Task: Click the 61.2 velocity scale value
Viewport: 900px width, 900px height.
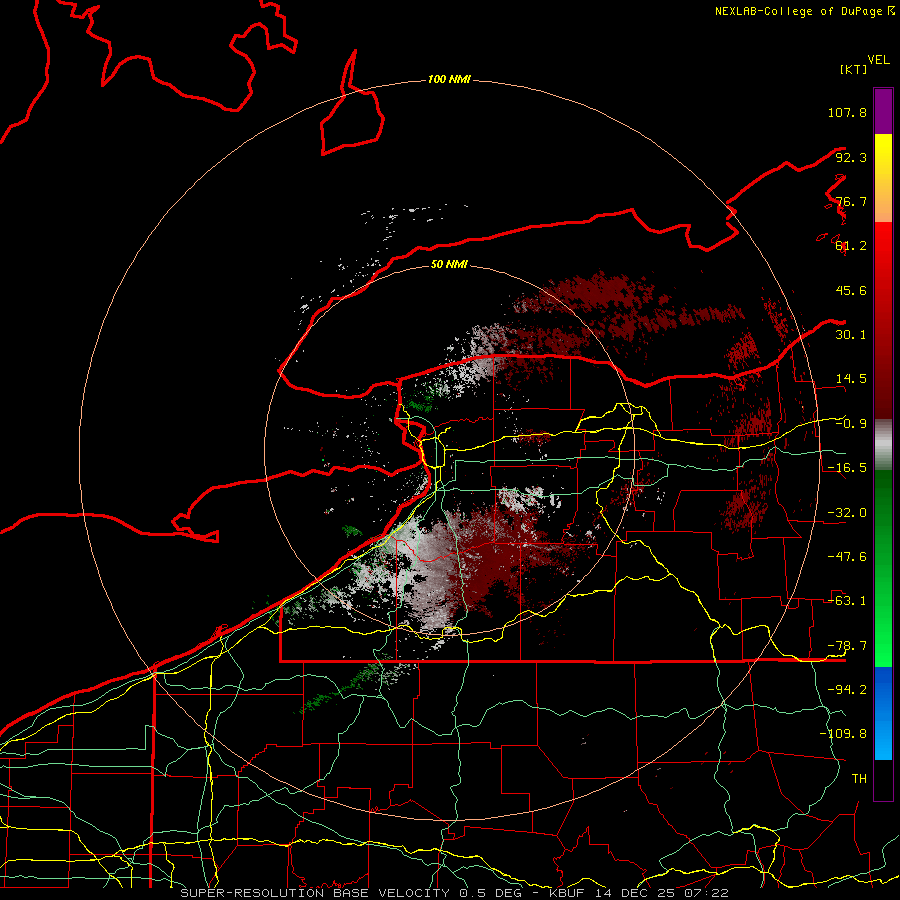Action: point(851,246)
